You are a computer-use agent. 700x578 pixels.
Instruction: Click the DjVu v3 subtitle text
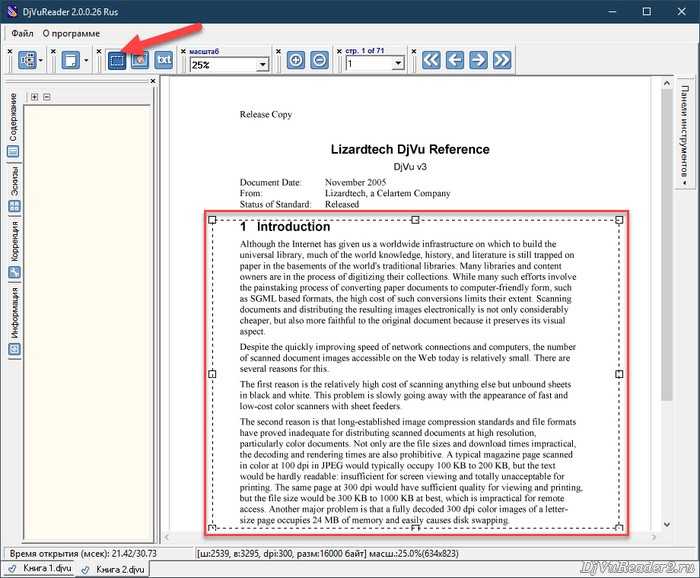(410, 167)
